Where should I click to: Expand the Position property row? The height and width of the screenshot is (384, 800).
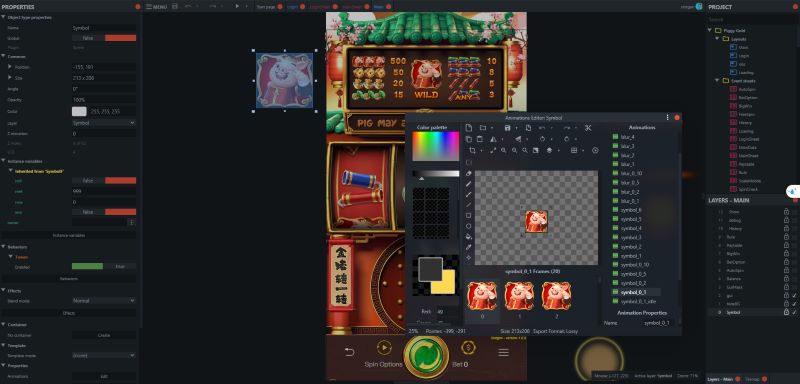10,67
